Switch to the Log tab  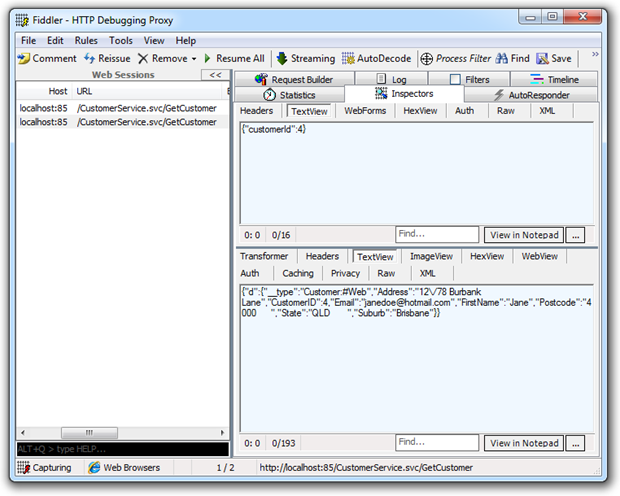(391, 79)
